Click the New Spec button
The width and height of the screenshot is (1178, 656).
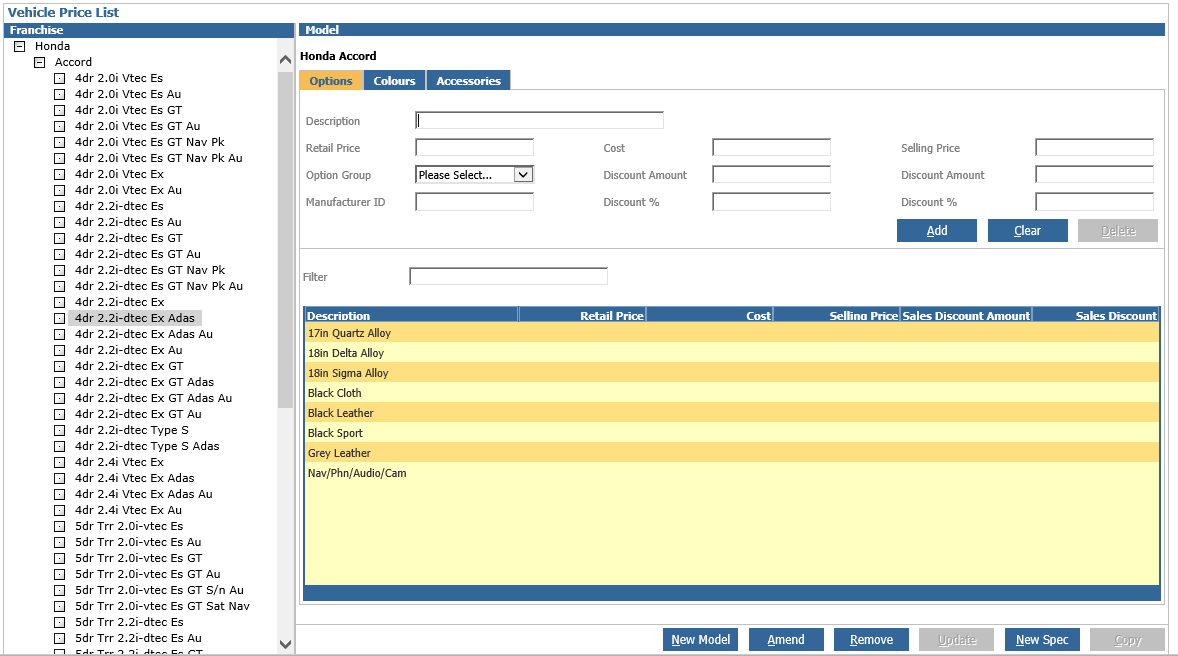[x=1042, y=639]
